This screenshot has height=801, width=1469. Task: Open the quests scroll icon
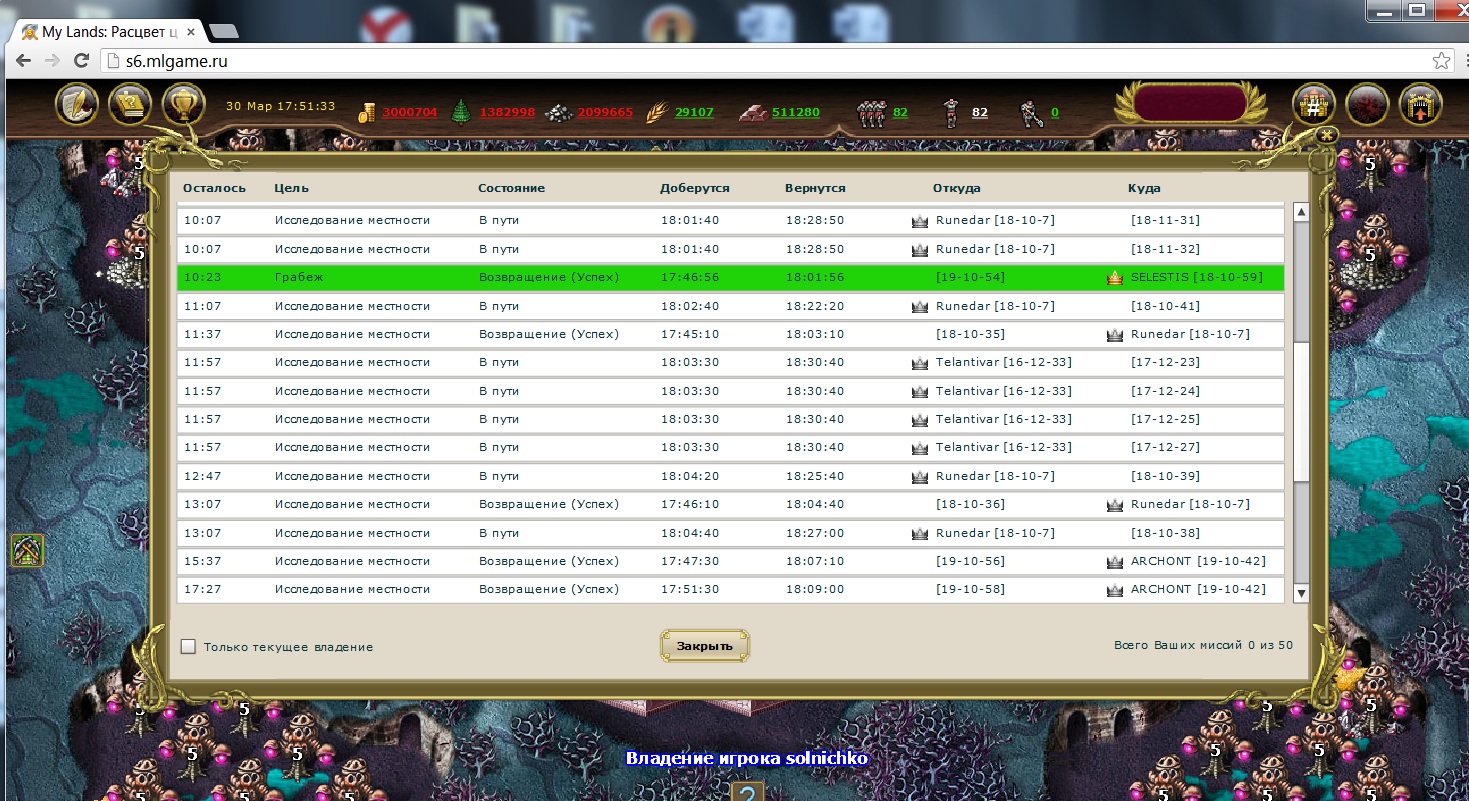click(x=130, y=103)
